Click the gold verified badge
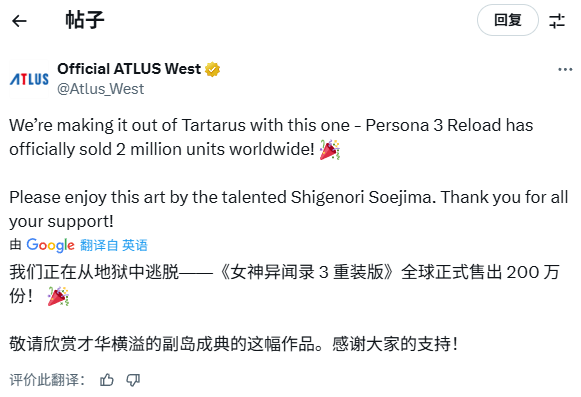 [x=212, y=69]
